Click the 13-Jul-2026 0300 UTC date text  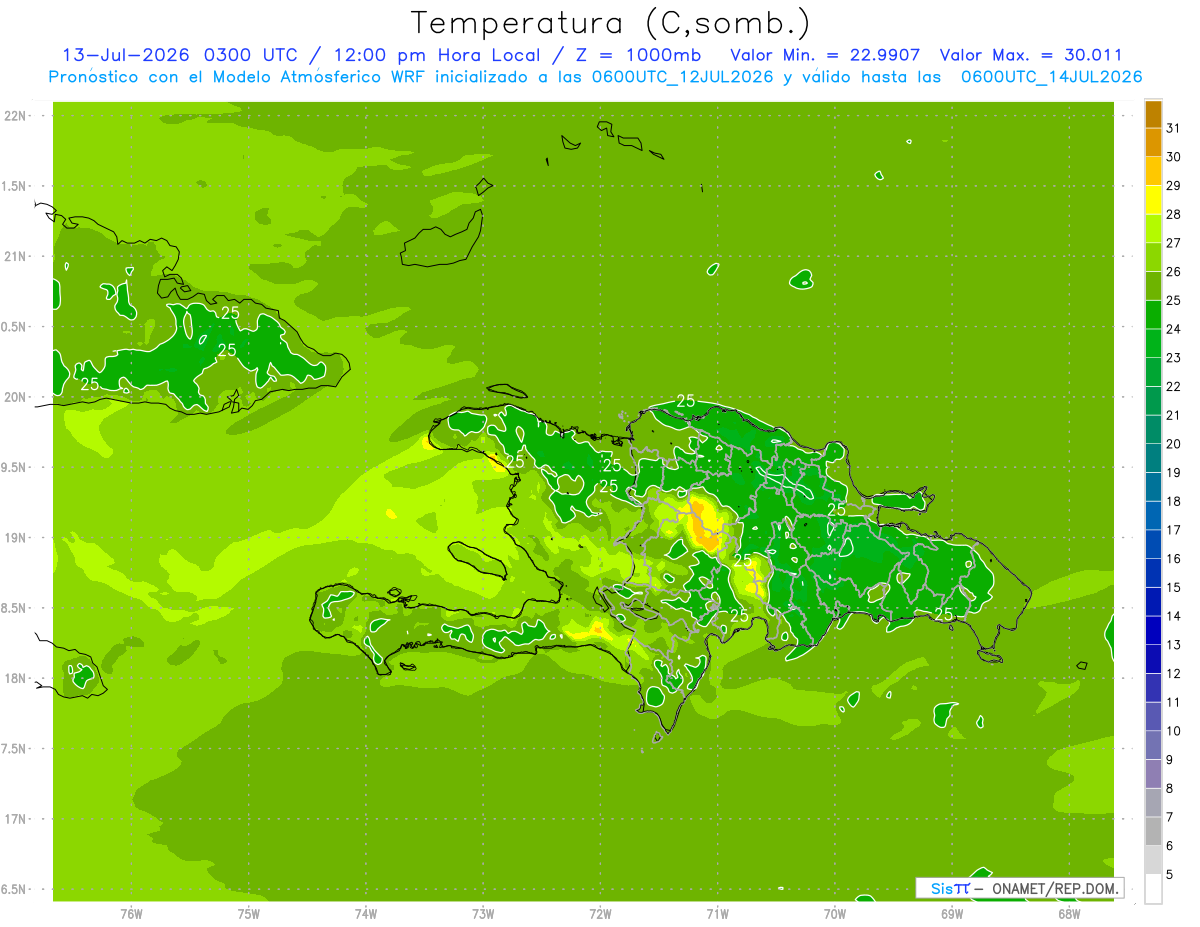(180, 55)
